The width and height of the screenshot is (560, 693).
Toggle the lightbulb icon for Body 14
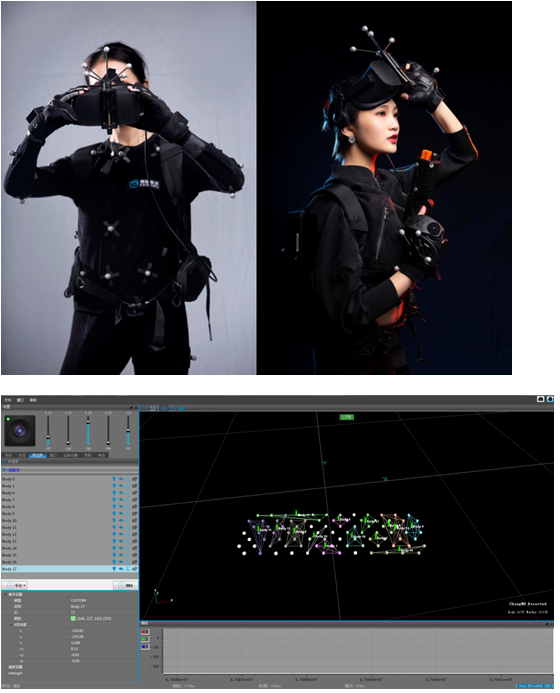tap(114, 548)
